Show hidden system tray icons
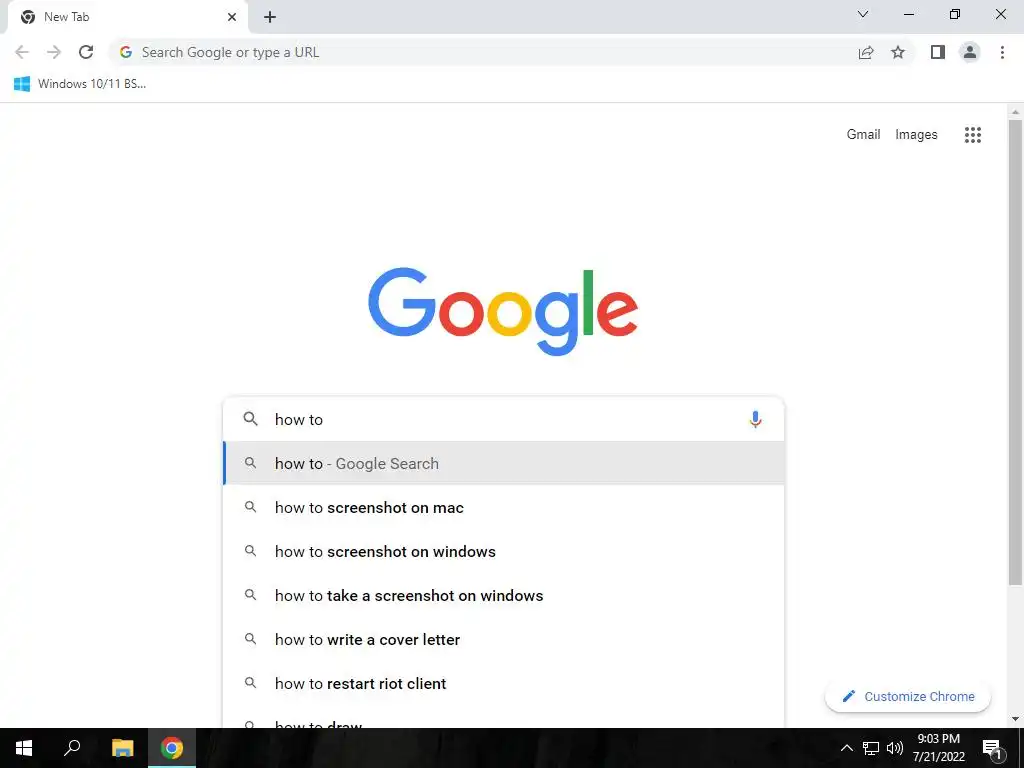 (x=846, y=748)
